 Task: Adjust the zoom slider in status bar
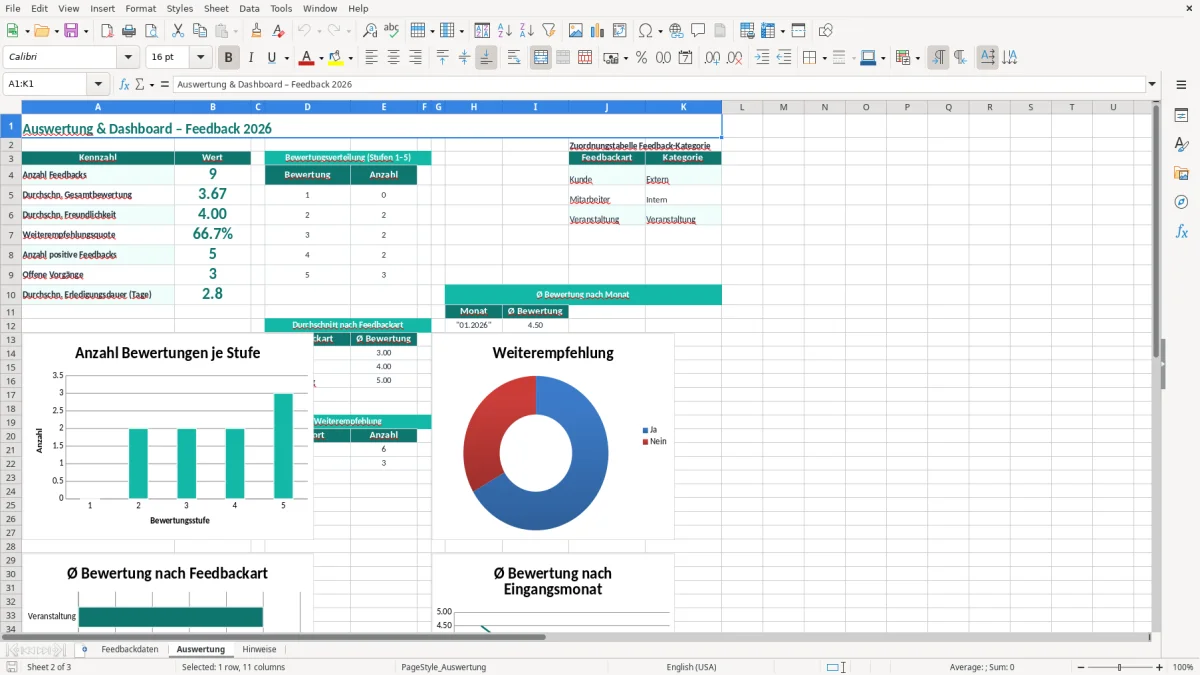click(x=1120, y=667)
